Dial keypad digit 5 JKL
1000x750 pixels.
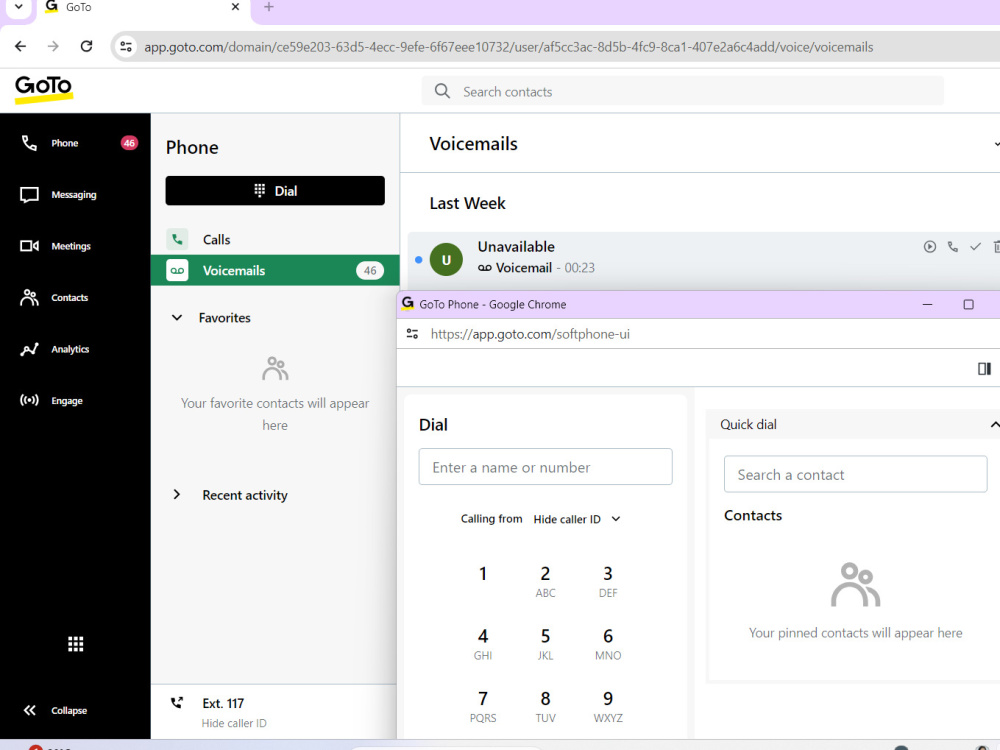(545, 644)
